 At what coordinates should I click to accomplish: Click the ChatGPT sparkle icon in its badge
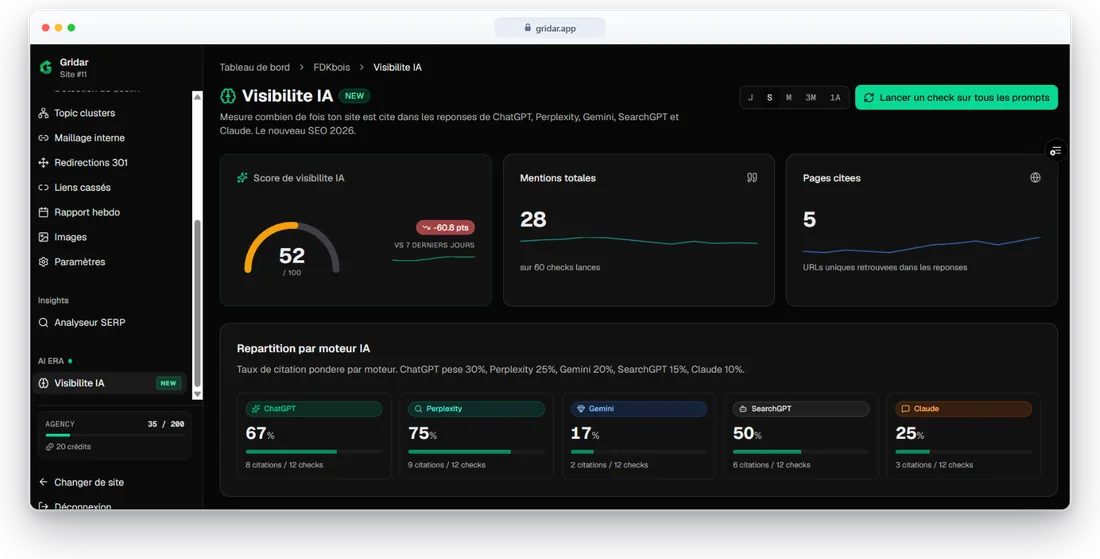256,409
